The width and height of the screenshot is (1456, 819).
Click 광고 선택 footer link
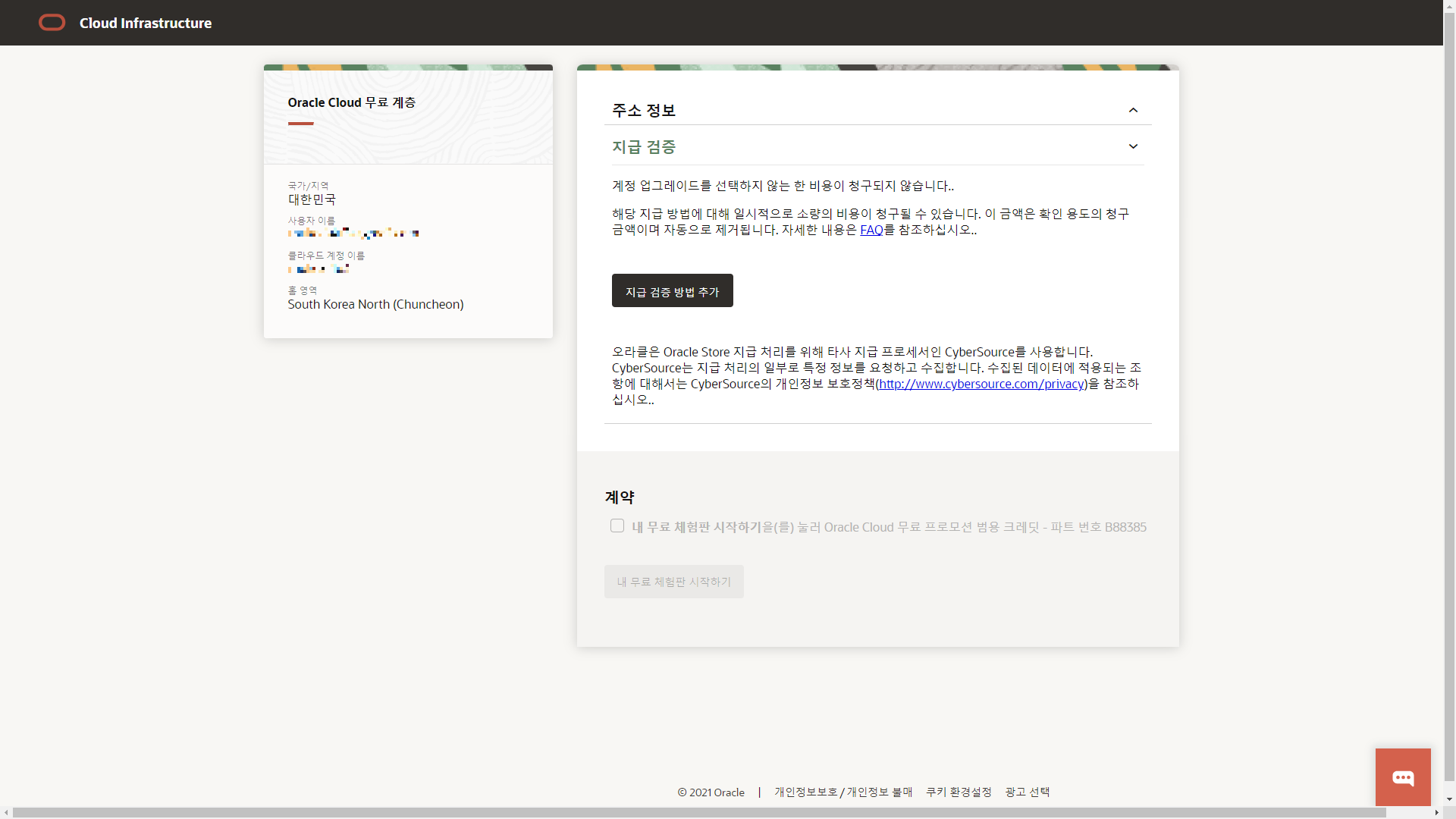[x=1027, y=792]
